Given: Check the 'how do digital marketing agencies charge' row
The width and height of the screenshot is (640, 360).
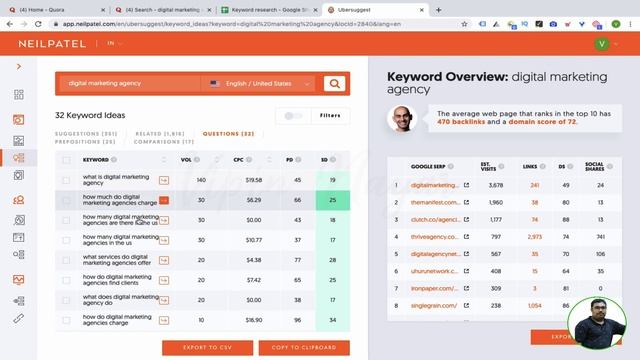Looking at the screenshot, I should (66, 320).
